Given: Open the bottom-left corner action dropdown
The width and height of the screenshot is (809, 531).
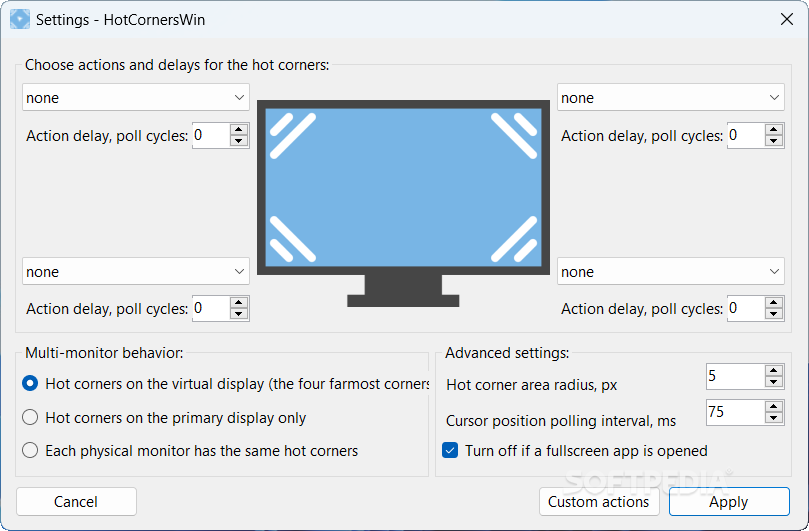Looking at the screenshot, I should click(136, 271).
